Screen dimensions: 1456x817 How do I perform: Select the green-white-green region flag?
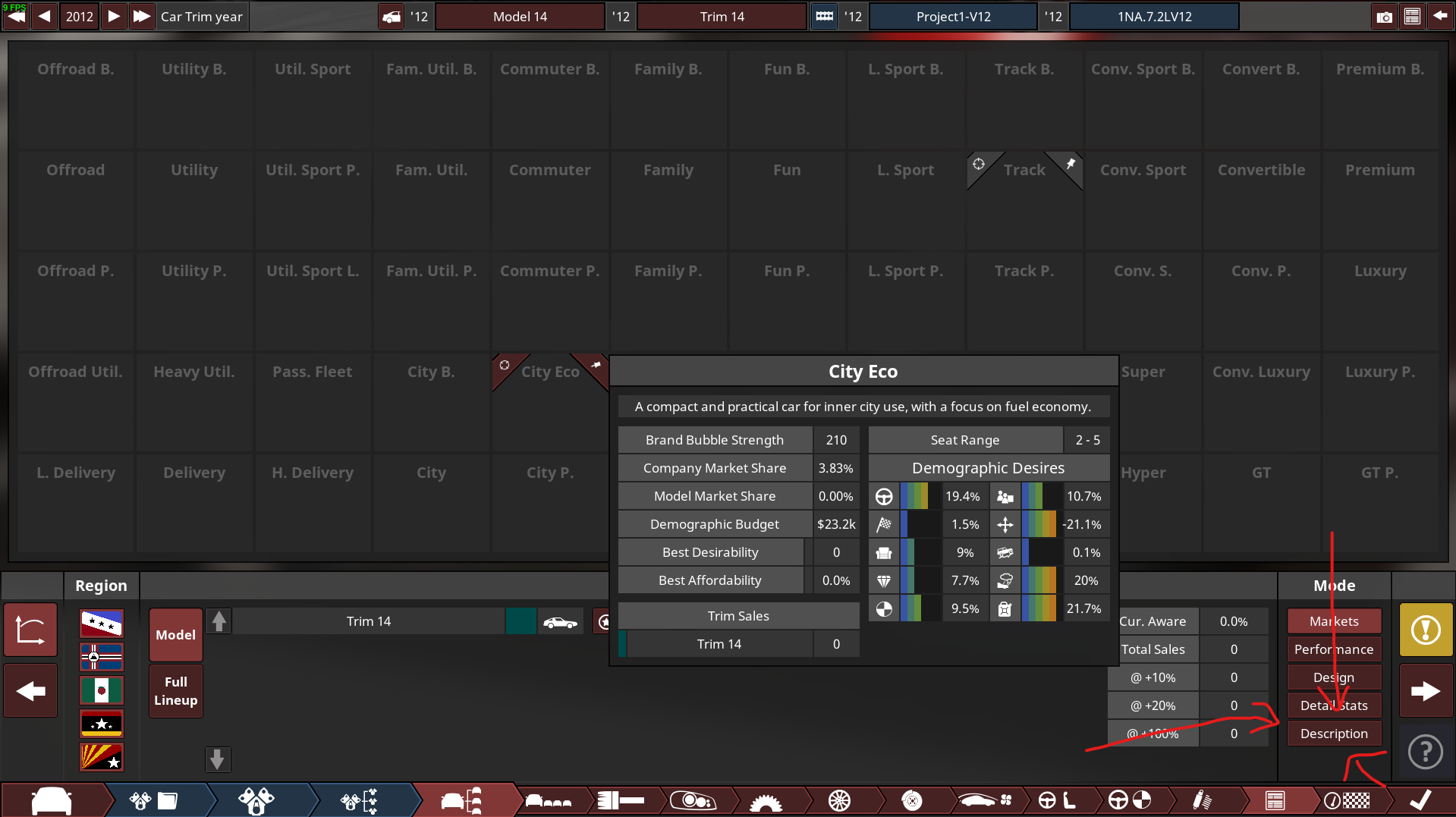pos(102,690)
